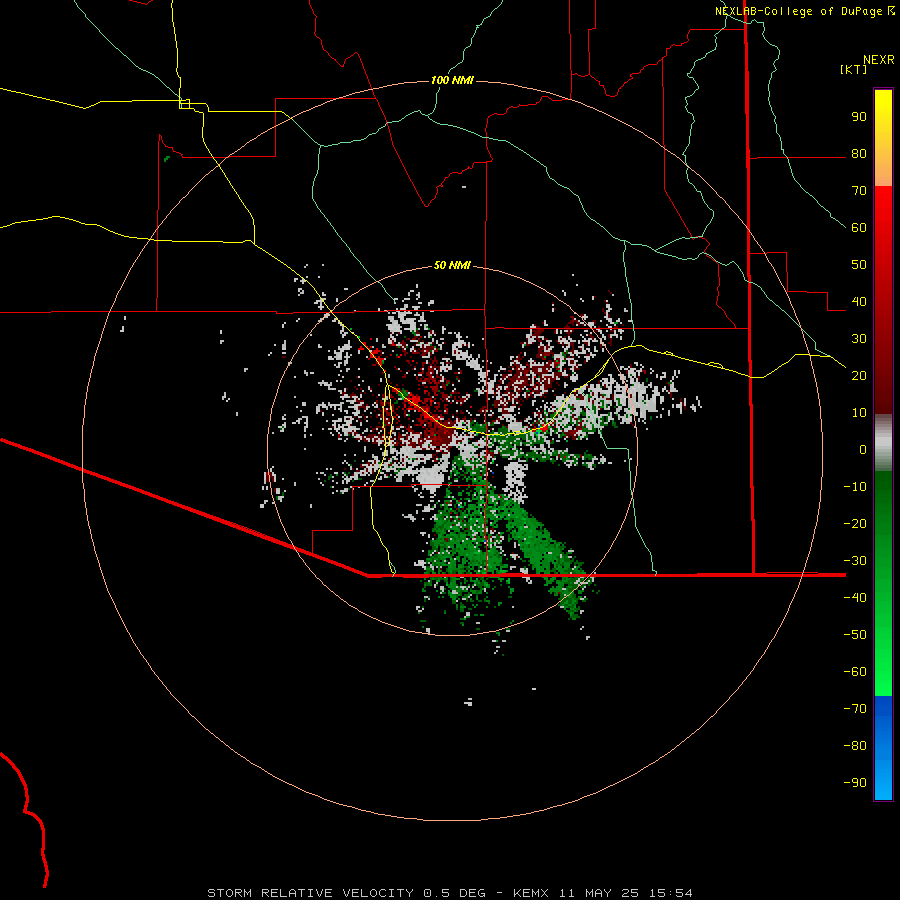
Task: Click the -60 value on velocity scale
Action: 855,672
